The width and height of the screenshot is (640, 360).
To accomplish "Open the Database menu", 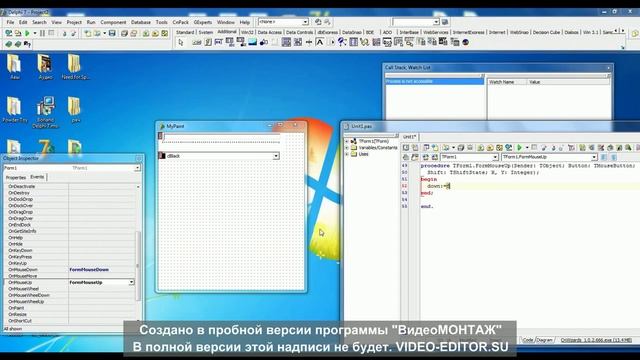I will [x=141, y=22].
